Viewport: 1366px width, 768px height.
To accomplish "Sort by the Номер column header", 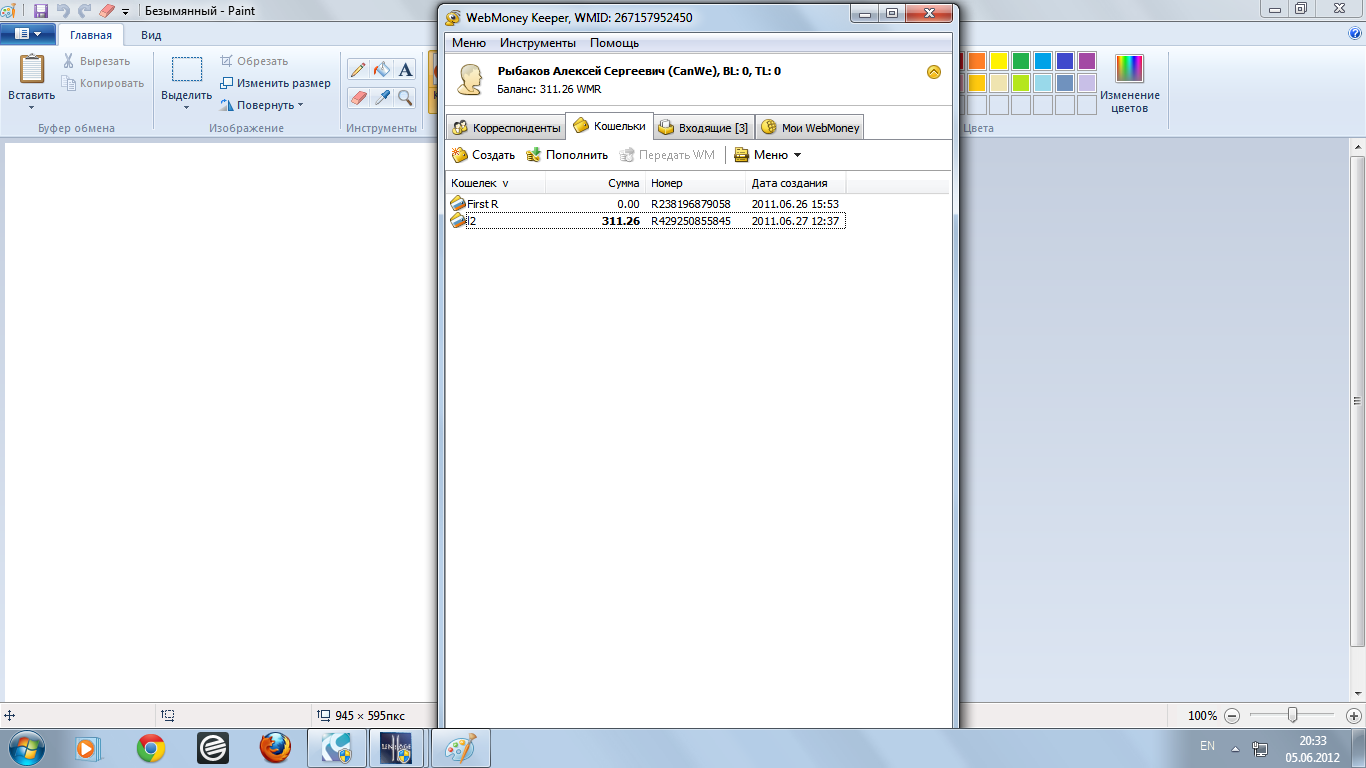I will coord(695,183).
